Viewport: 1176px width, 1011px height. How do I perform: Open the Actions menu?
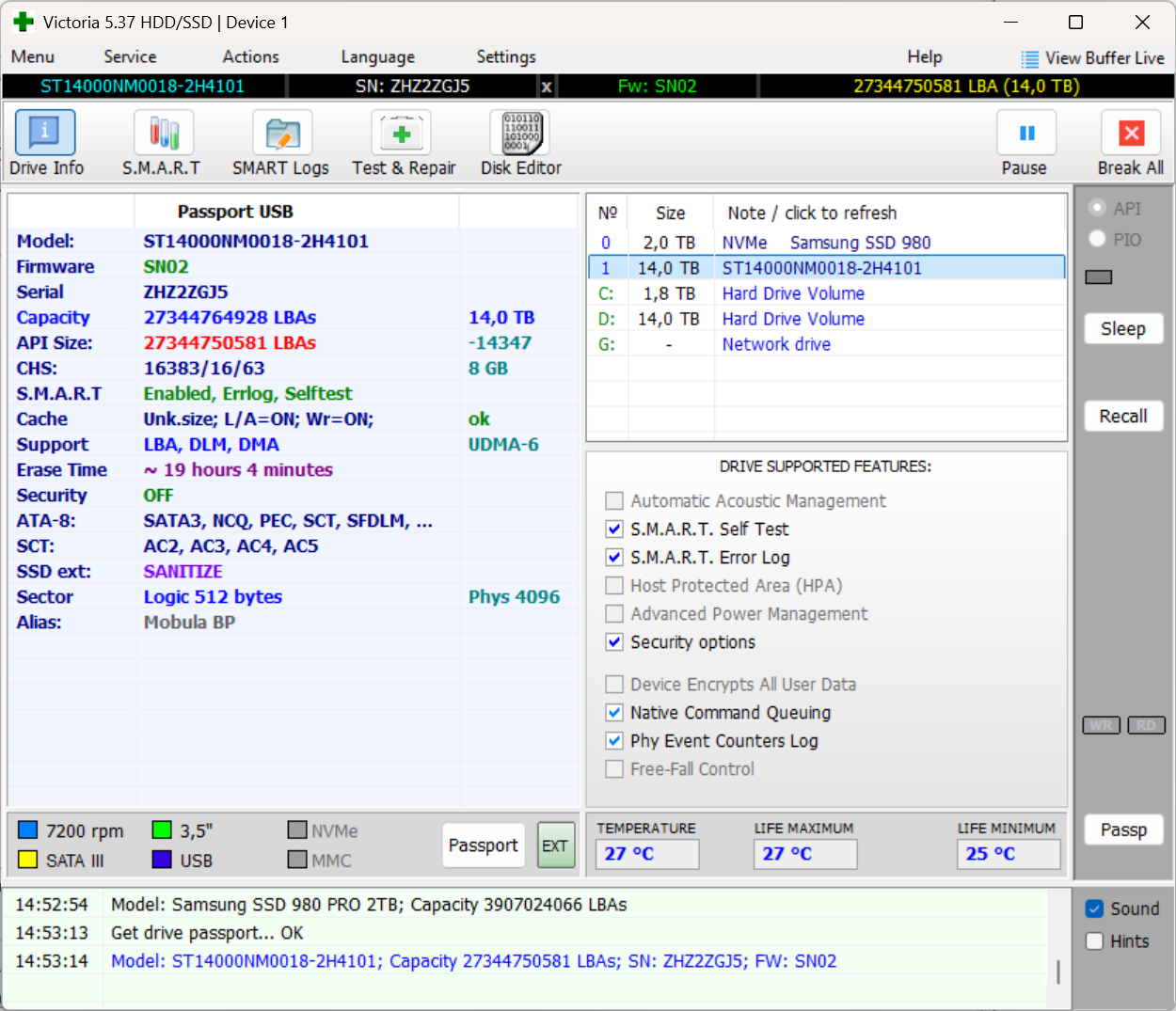pyautogui.click(x=250, y=56)
